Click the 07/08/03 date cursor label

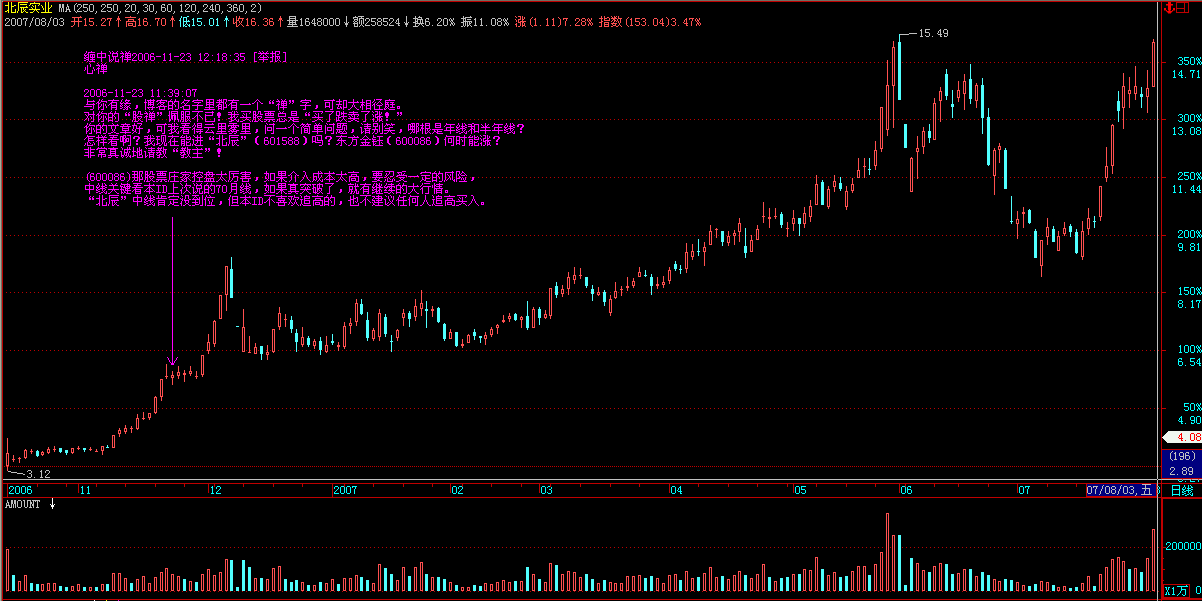1119,490
